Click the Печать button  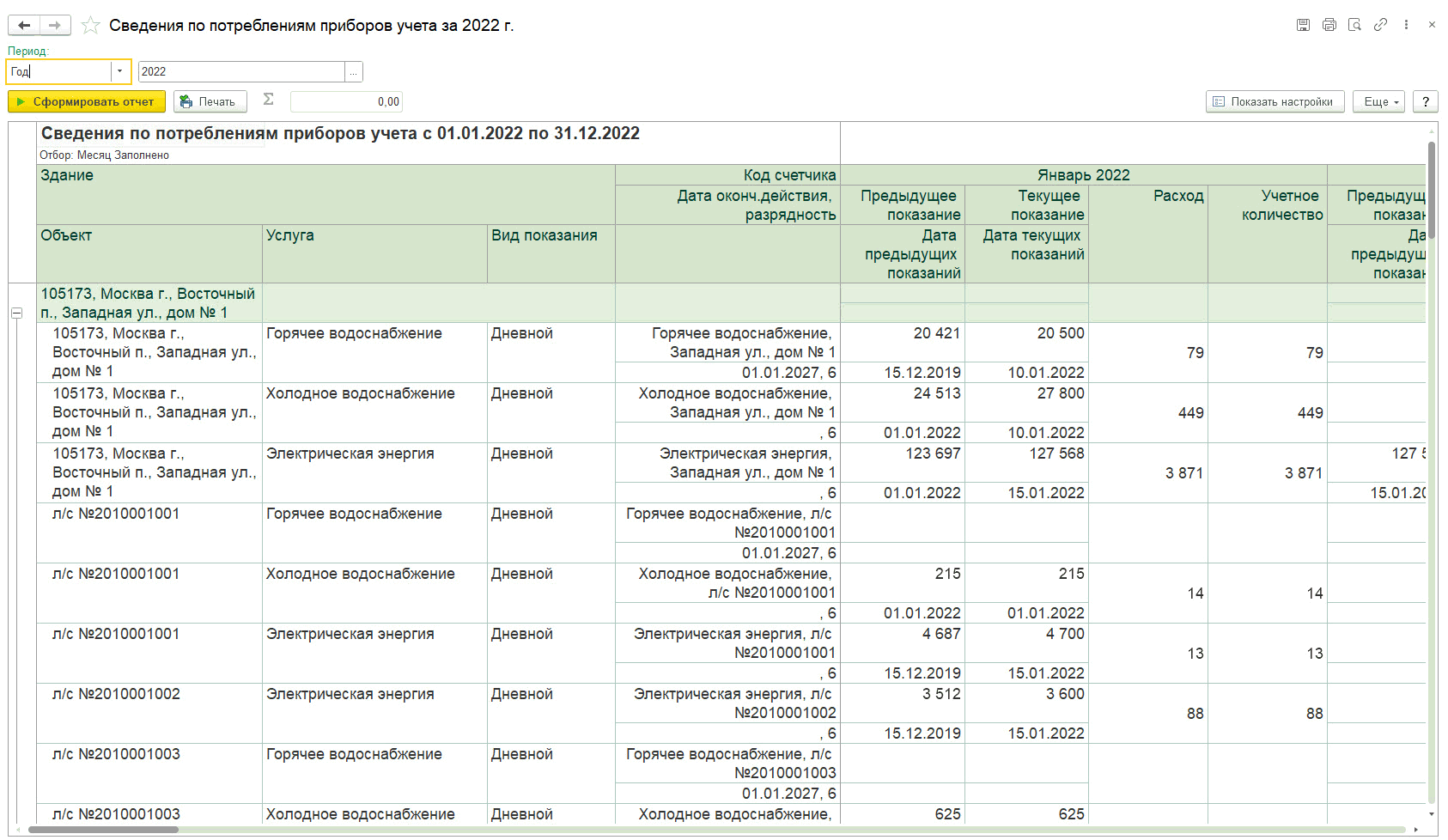coord(210,101)
